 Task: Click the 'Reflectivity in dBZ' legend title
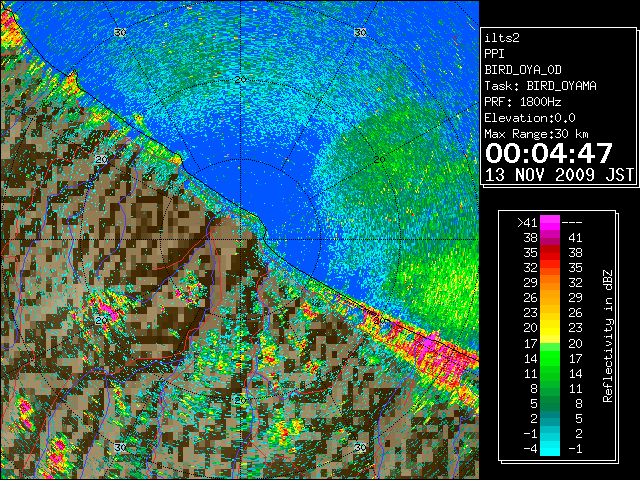(607, 336)
